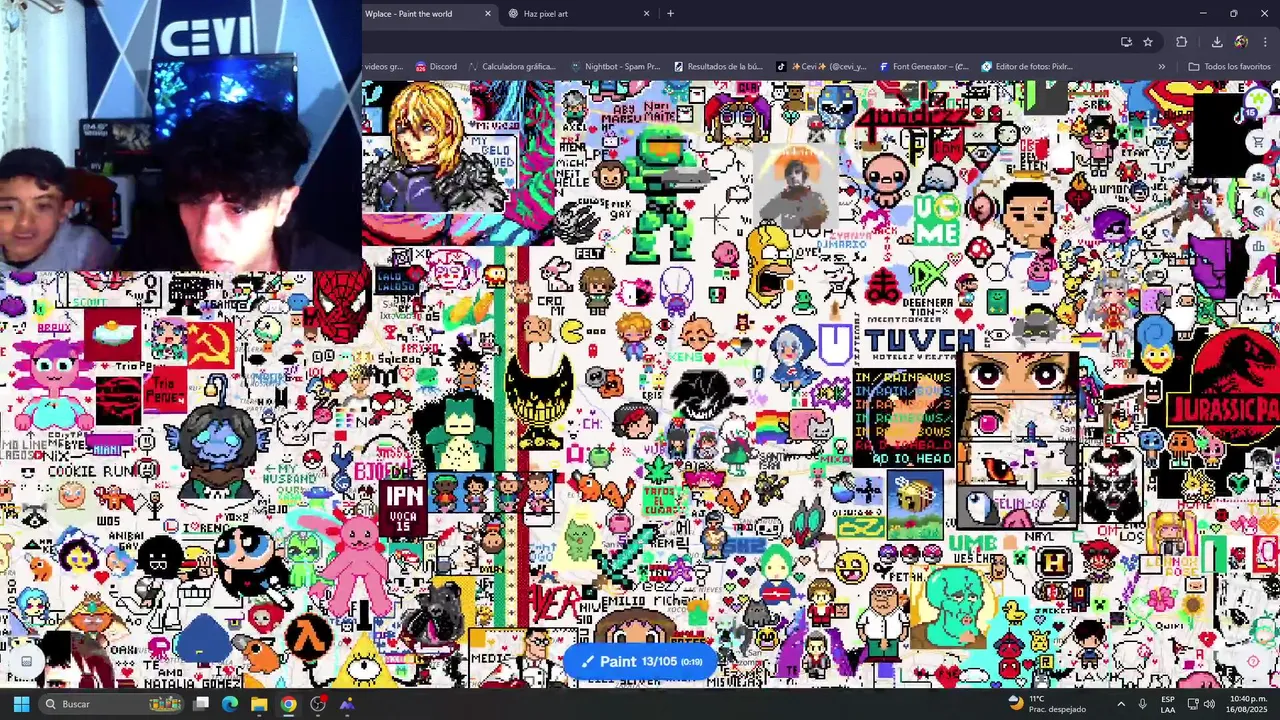Open Task View in the taskbar
Screen dimensions: 1280x720
(201, 704)
